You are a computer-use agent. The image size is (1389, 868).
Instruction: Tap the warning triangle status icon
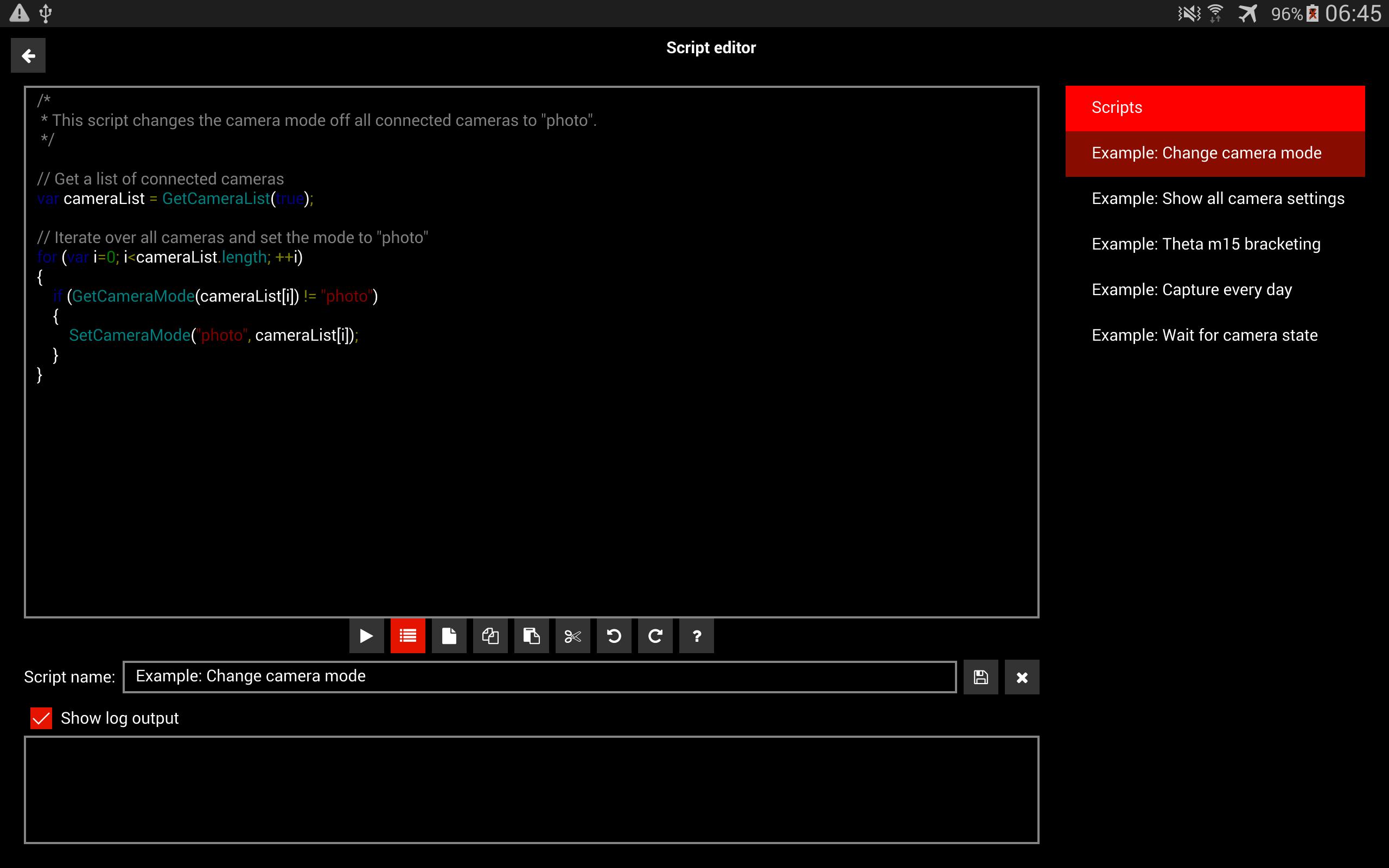20,13
